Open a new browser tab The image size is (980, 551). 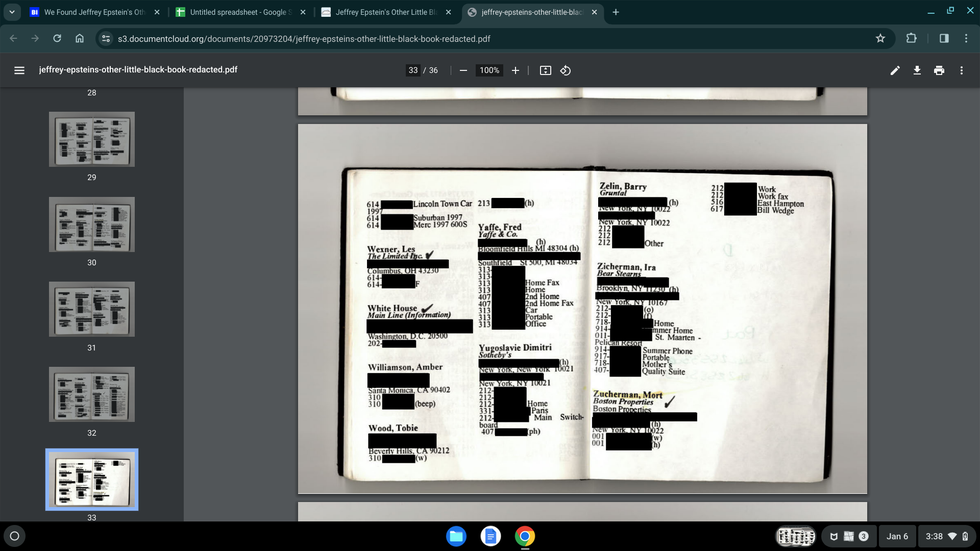pyautogui.click(x=616, y=12)
